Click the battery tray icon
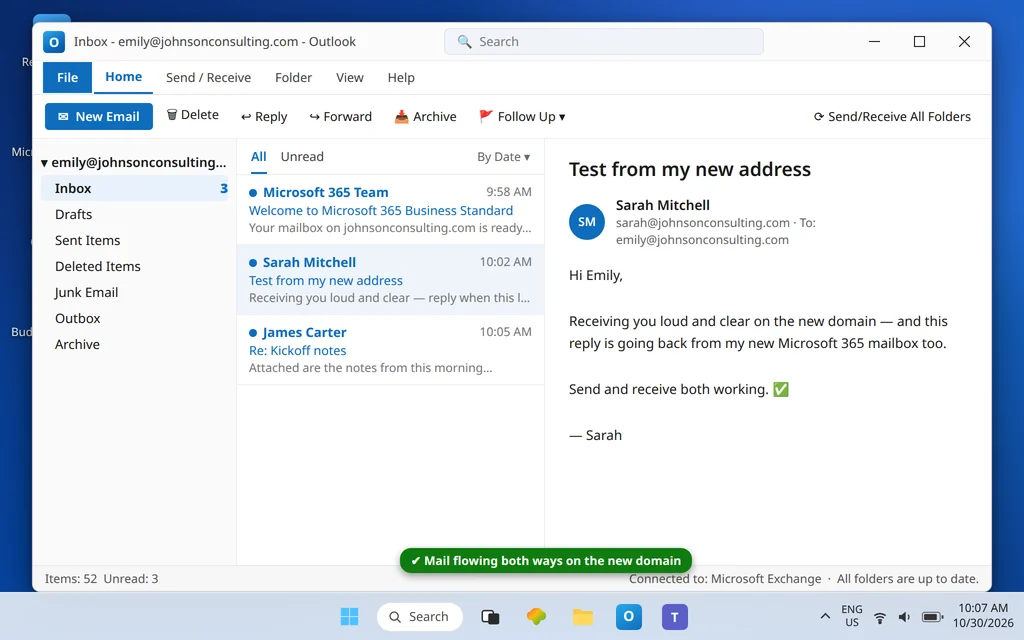The height and width of the screenshot is (640, 1024). point(932,617)
